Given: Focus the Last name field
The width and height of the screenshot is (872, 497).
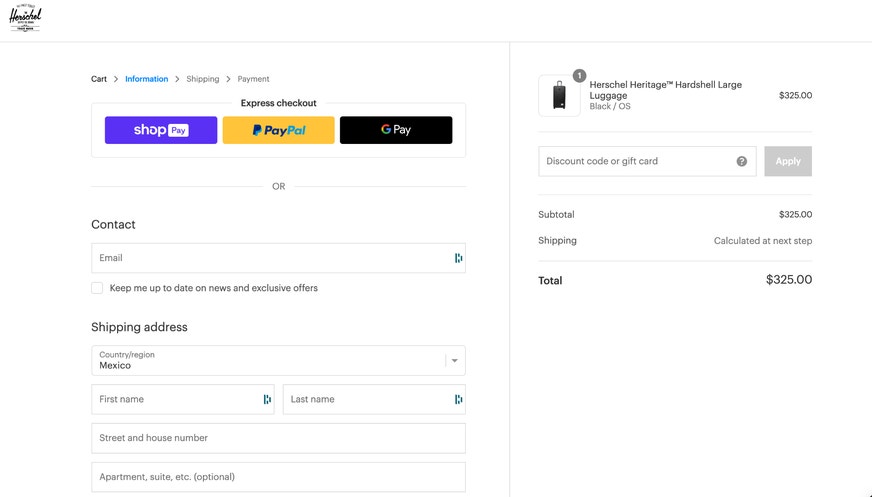Looking at the screenshot, I should (x=374, y=399).
